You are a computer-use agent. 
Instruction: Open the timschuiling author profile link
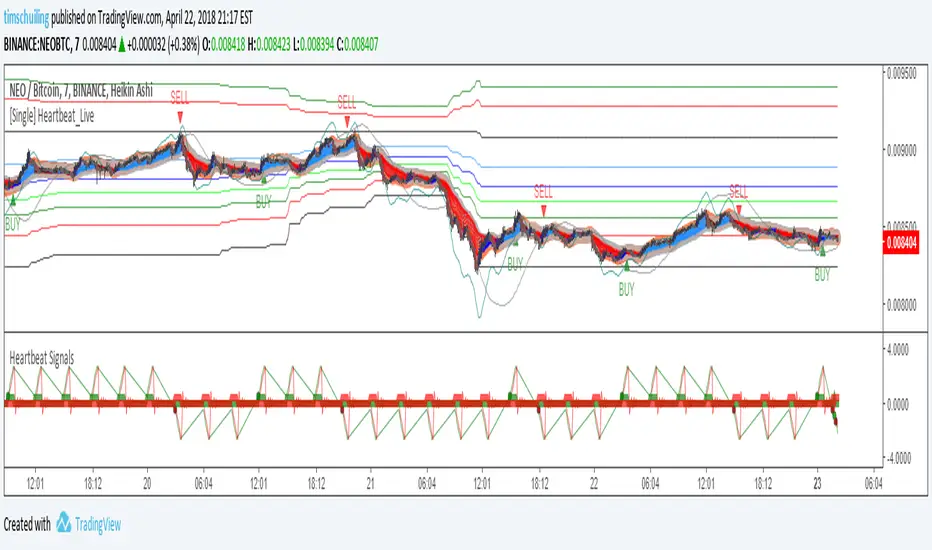(x=26, y=18)
